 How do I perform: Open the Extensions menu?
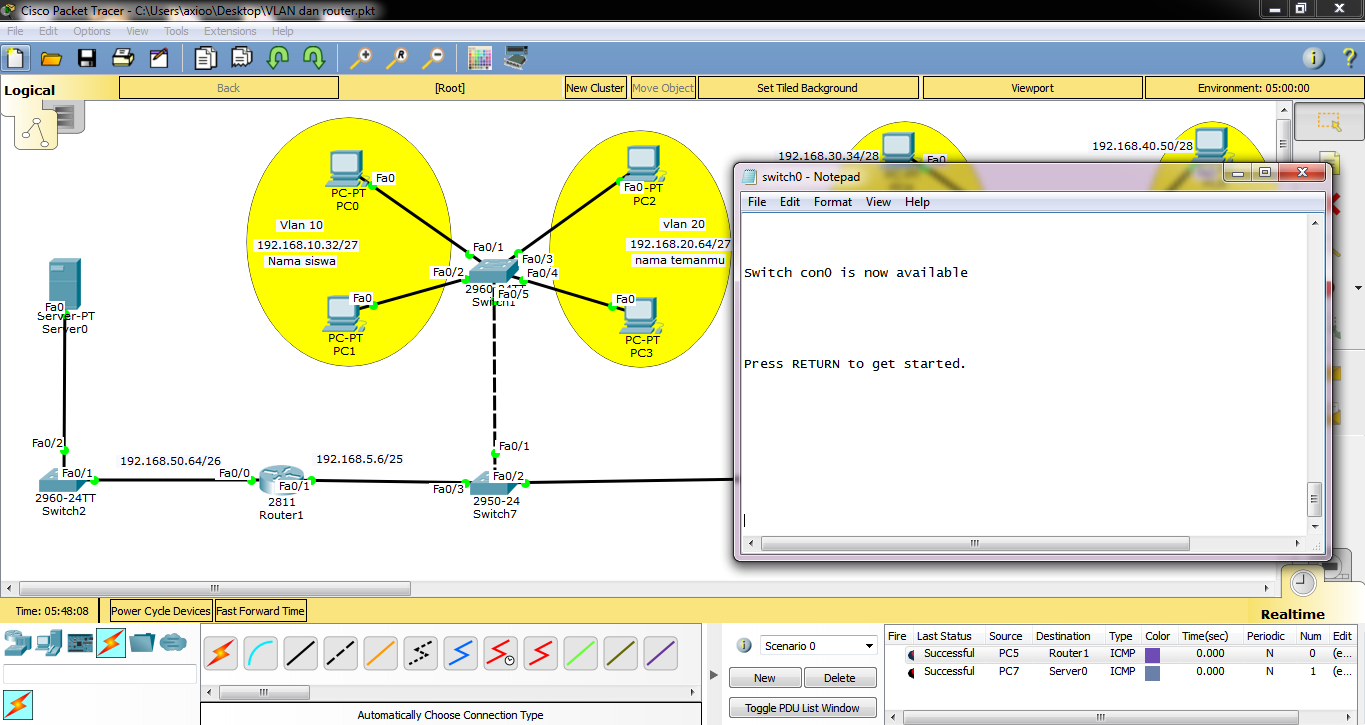click(230, 30)
